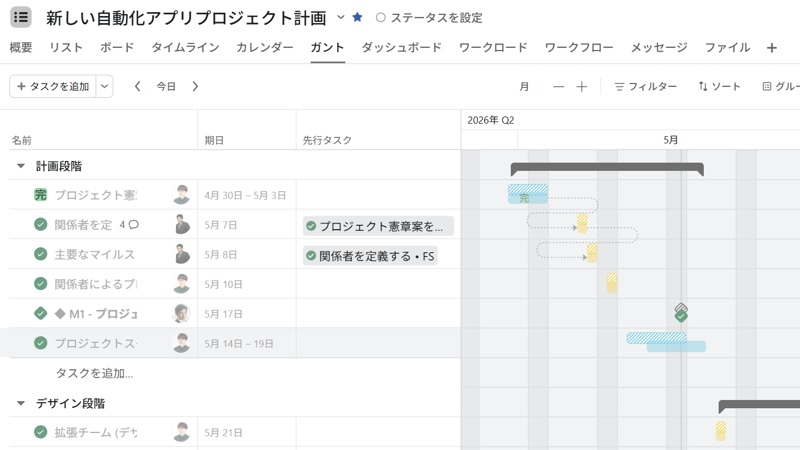Viewport: 800px width, 450px height.
Task: Toggle approval status of プロジェクト憲 task
Action: (40, 194)
